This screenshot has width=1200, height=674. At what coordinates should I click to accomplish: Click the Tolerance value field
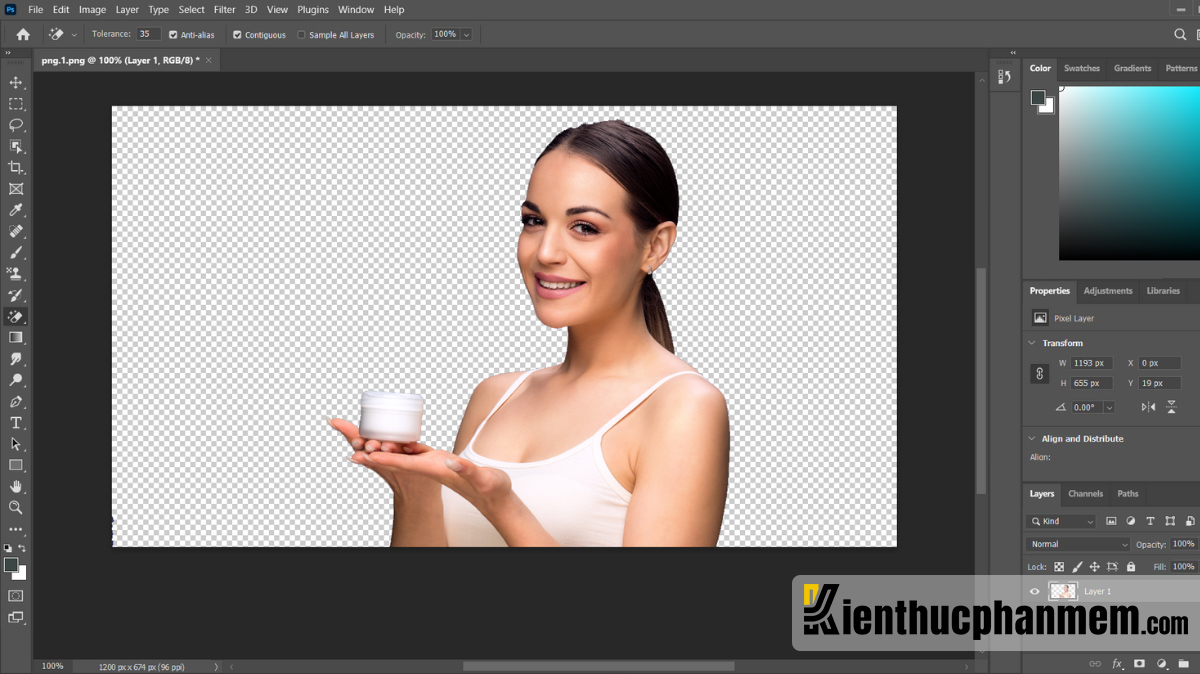coord(148,34)
